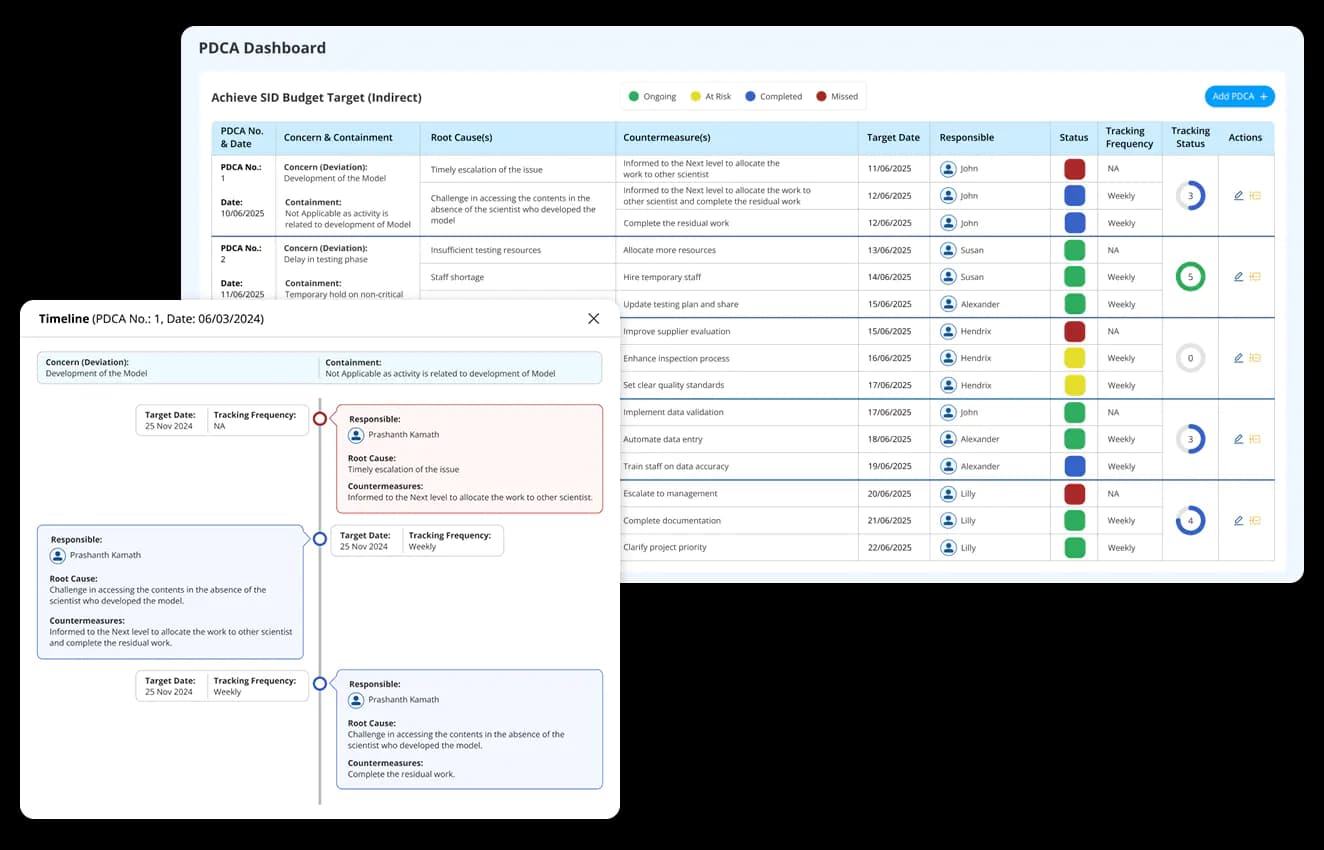Click Alexander's avatar for Automate data entry

click(947, 438)
